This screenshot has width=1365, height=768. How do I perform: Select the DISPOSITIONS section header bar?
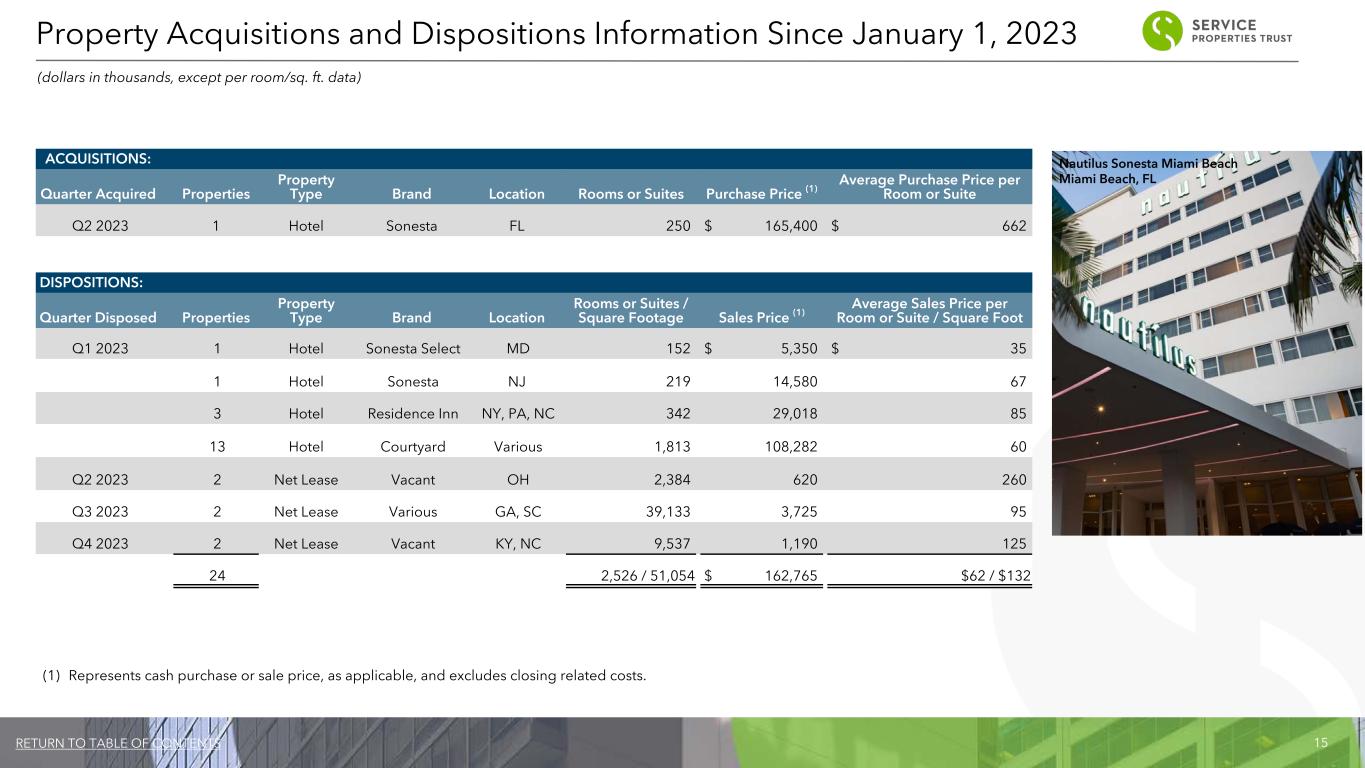pos(533,282)
